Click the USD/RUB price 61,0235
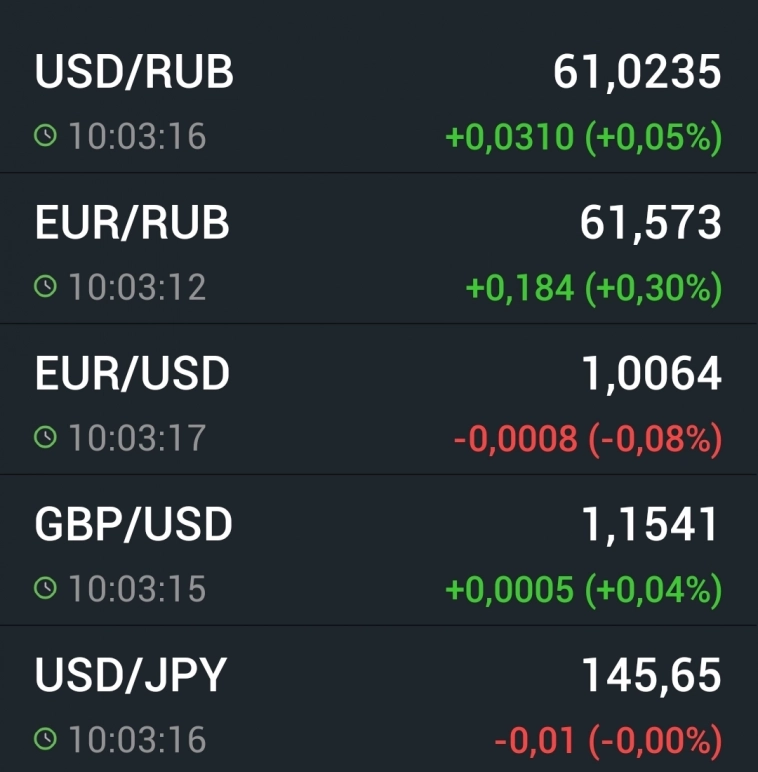Image resolution: width=758 pixels, height=772 pixels. [637, 72]
